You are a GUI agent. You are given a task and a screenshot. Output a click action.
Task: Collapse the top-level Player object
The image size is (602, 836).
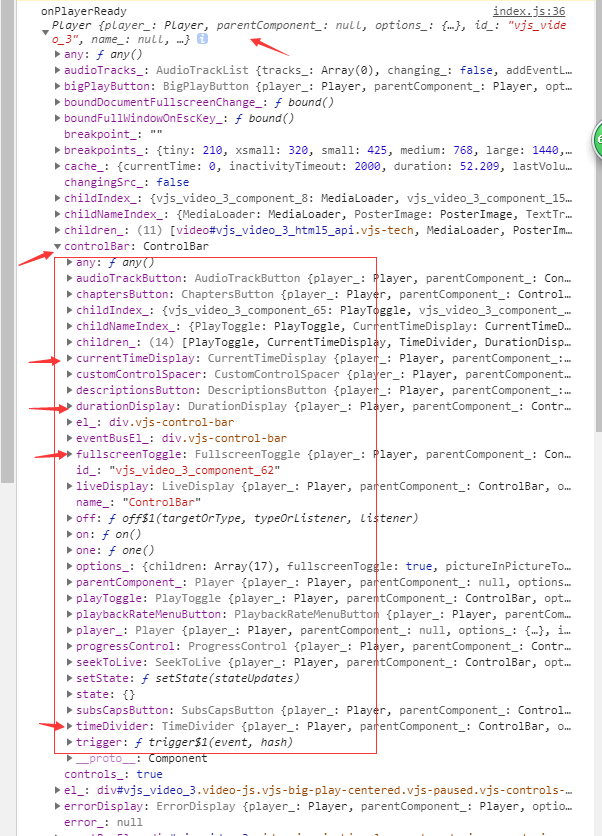point(45,33)
